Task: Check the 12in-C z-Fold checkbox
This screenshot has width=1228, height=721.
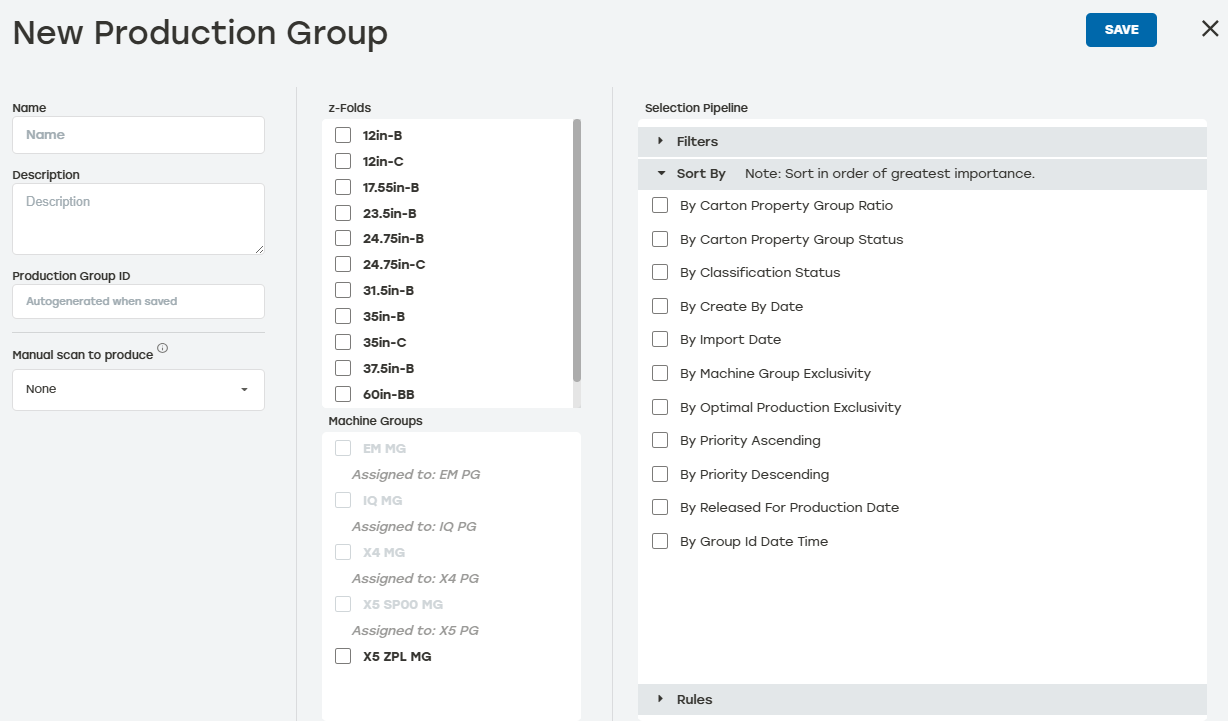Action: [x=343, y=161]
